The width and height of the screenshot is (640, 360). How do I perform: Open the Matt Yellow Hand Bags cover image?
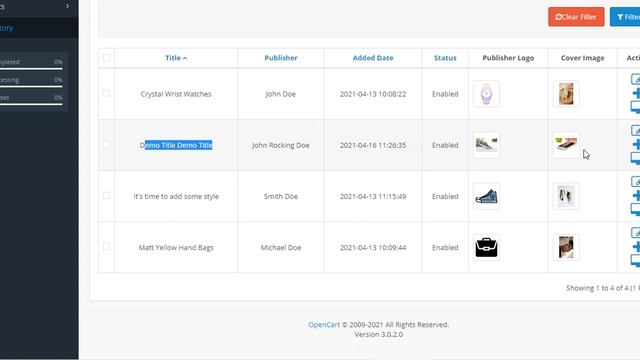click(566, 247)
